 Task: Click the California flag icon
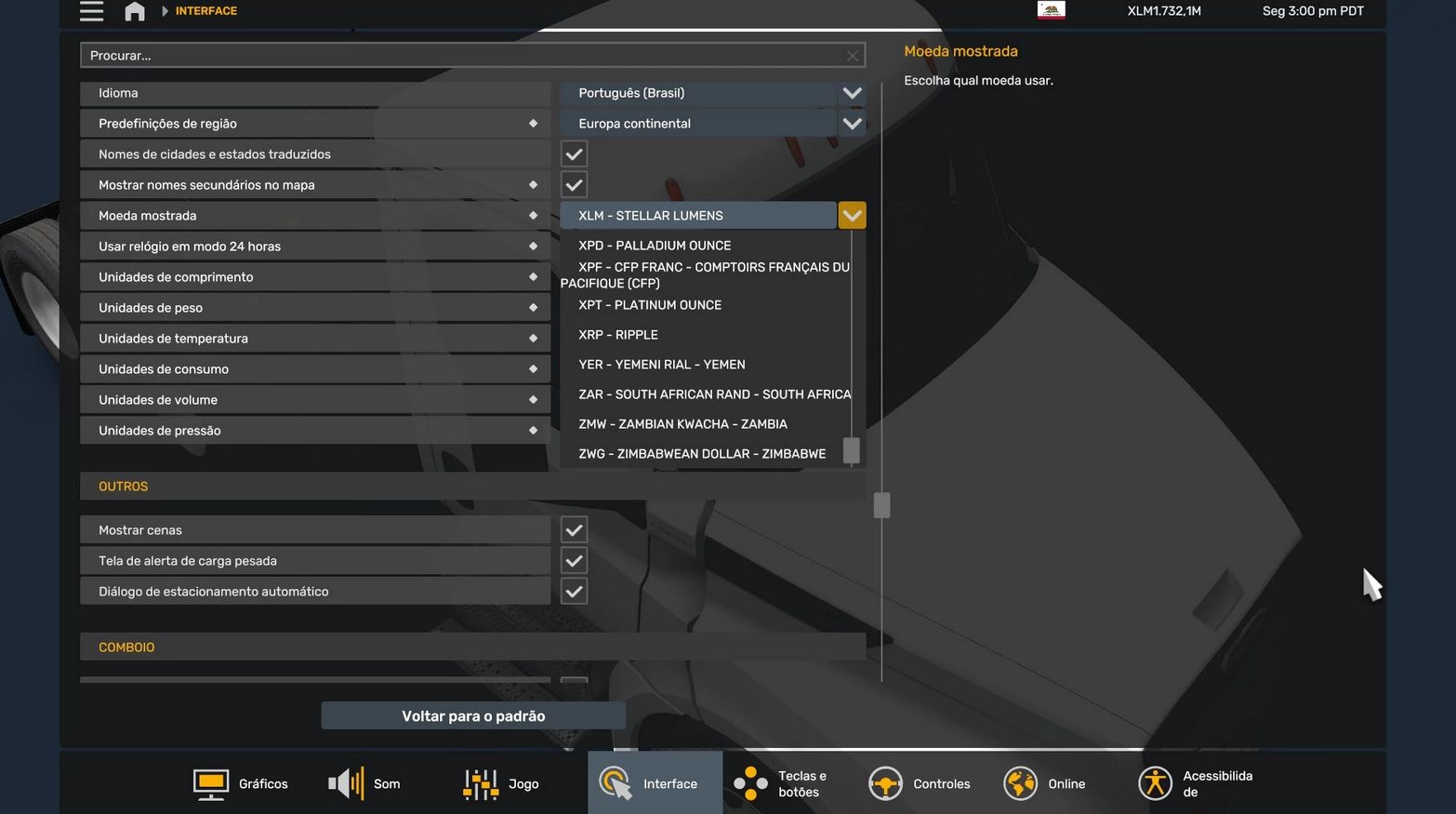(x=1051, y=10)
